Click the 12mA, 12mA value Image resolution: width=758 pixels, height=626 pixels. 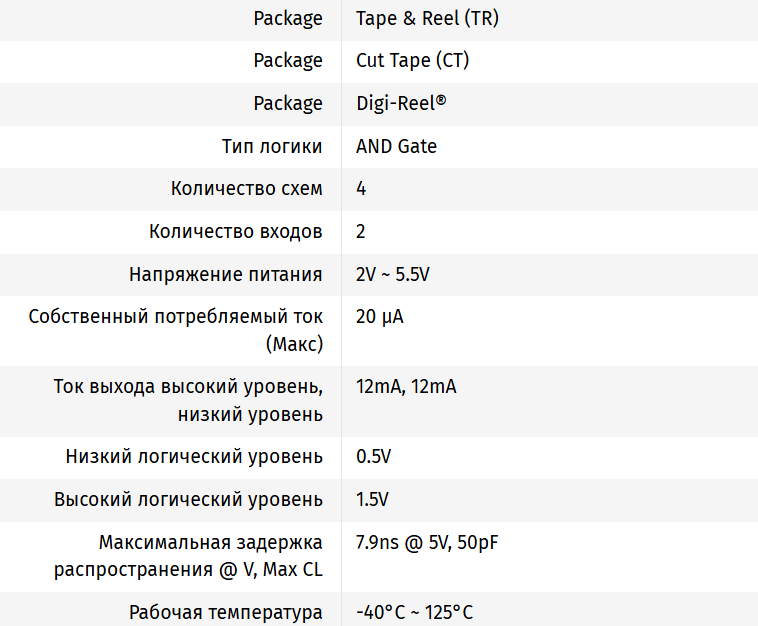[x=406, y=387]
